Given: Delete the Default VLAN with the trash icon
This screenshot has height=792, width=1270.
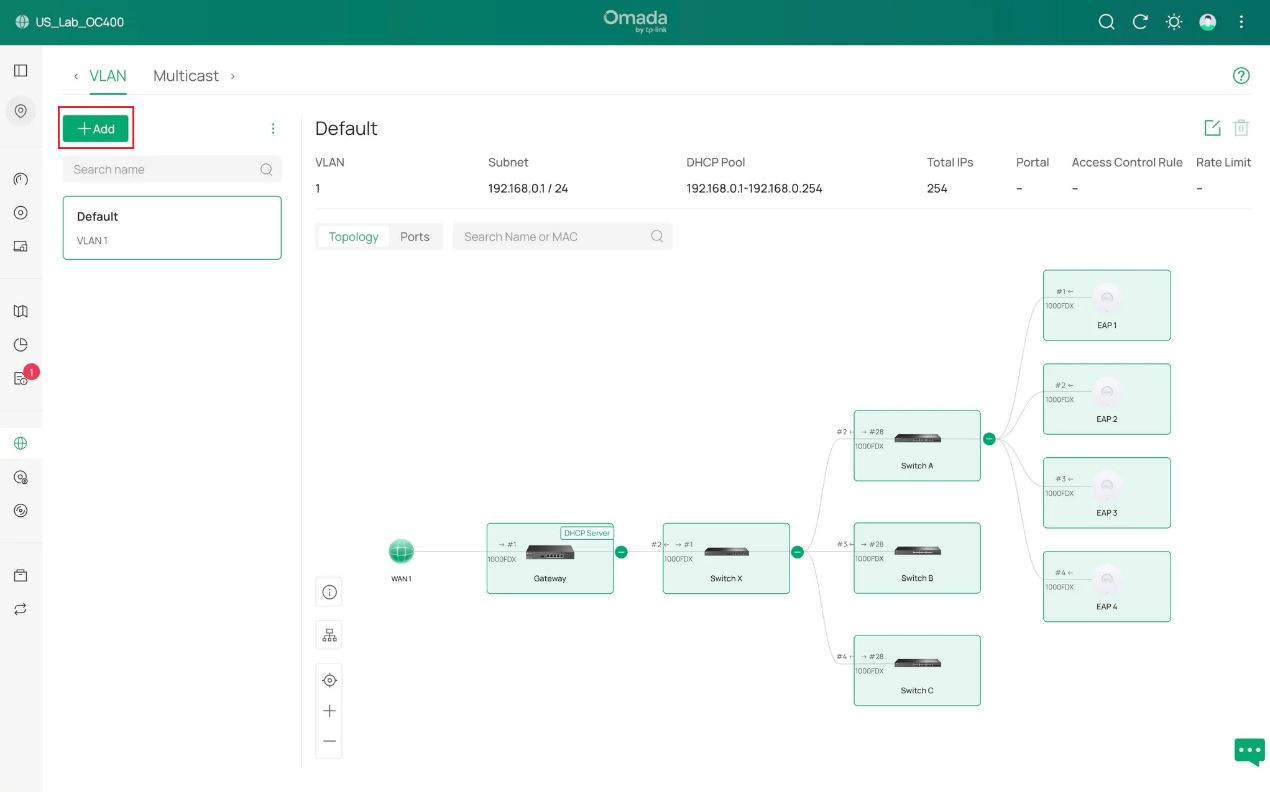Looking at the screenshot, I should point(1241,127).
